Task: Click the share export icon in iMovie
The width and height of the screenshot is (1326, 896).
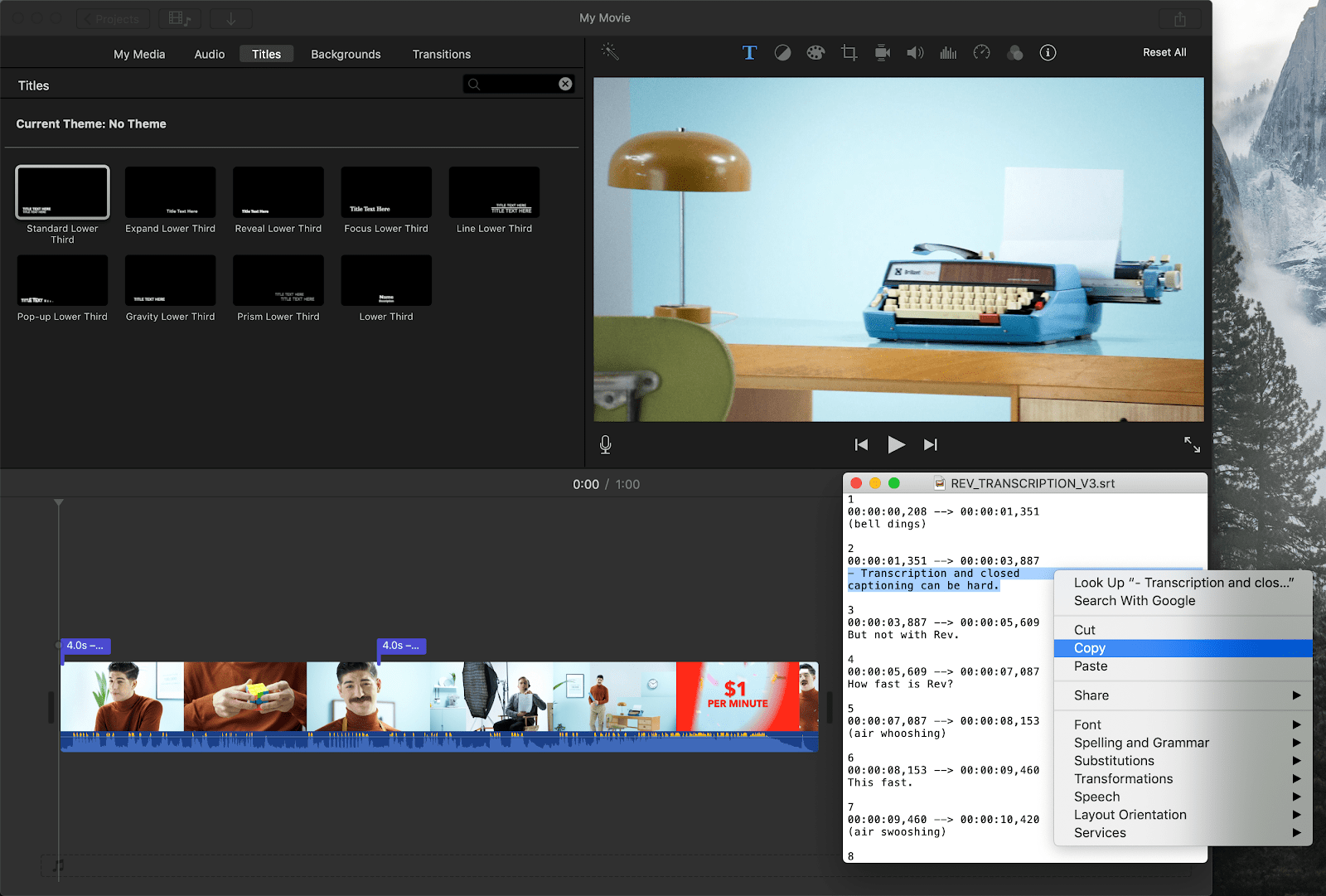Action: tap(1180, 18)
